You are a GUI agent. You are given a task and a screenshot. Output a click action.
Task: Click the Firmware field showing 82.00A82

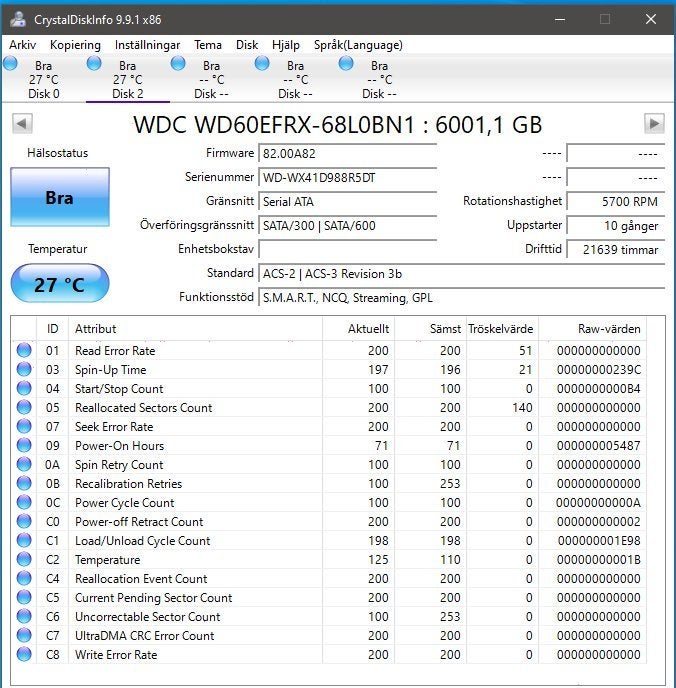point(347,154)
